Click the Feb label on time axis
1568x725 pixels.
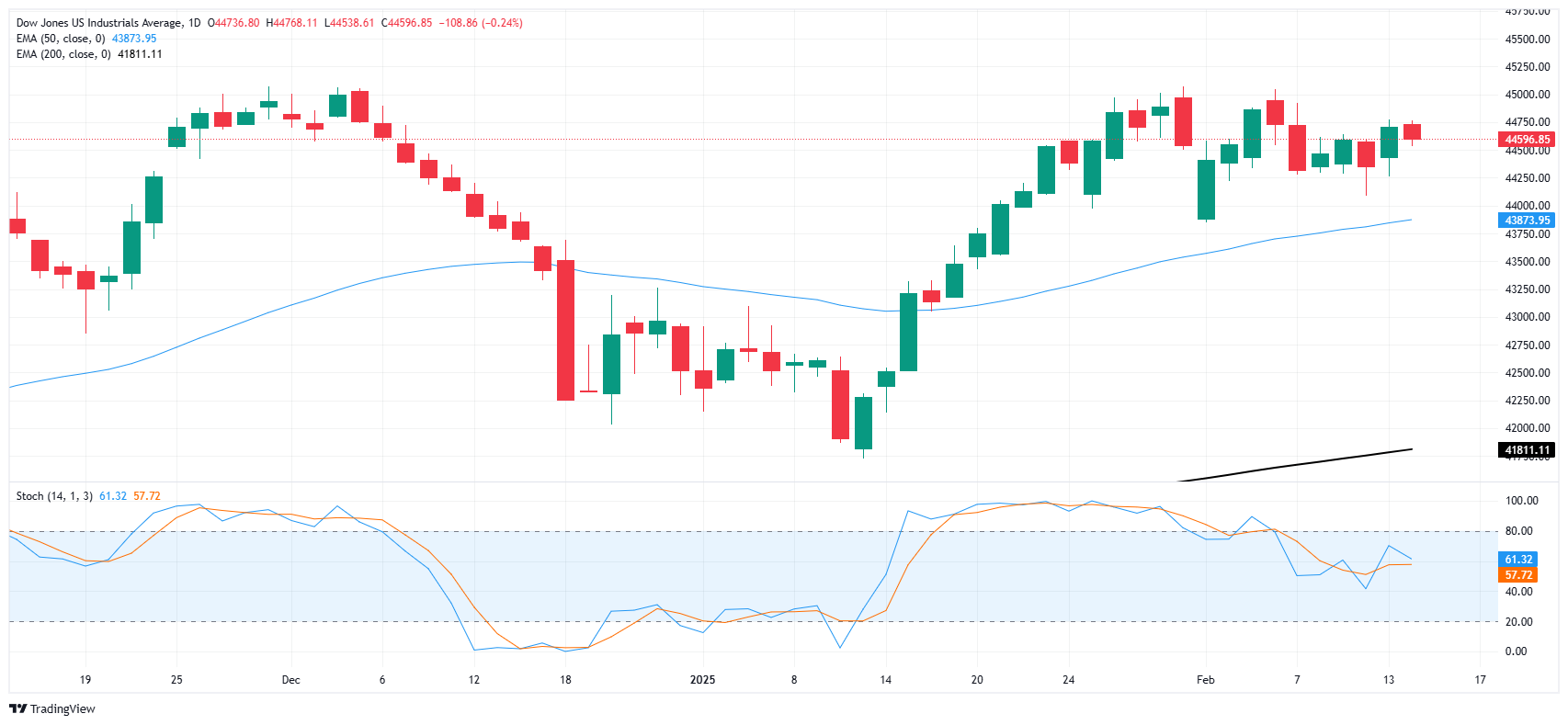[1205, 680]
